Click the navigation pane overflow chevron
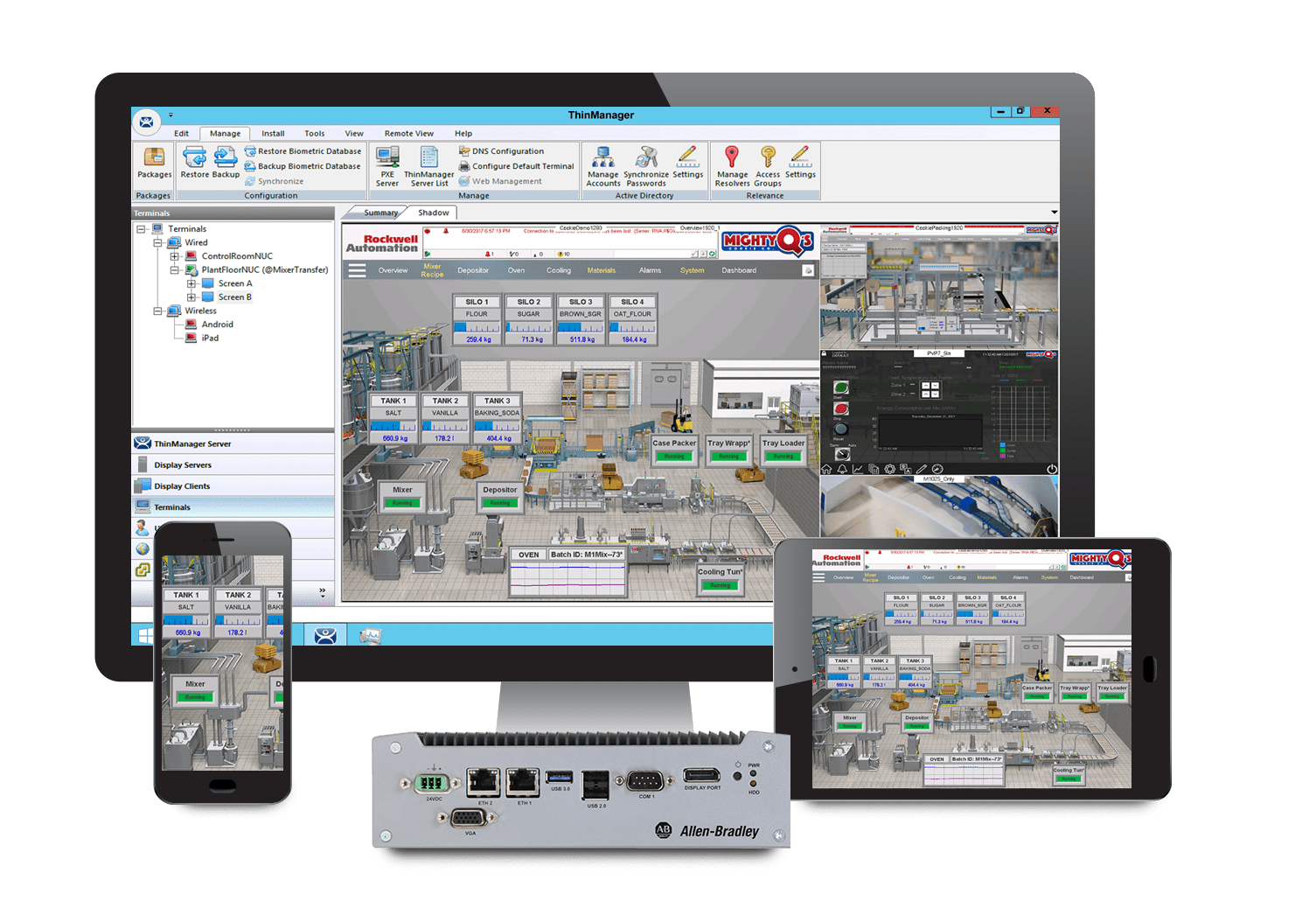1316x922 pixels. [x=323, y=592]
